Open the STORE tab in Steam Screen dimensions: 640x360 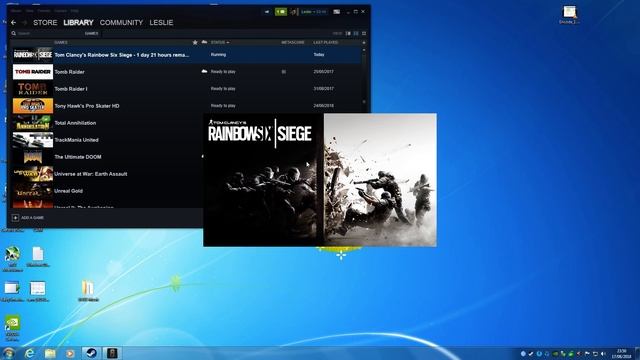click(45, 22)
